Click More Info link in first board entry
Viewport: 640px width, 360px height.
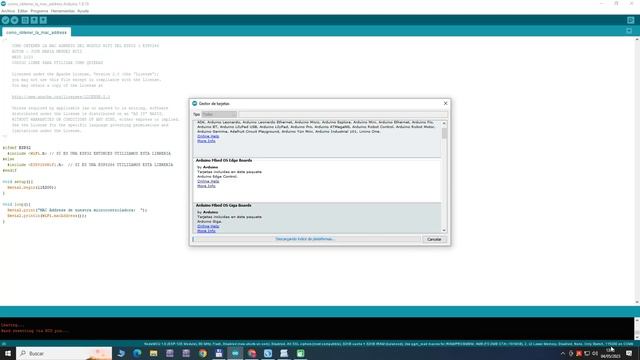[x=206, y=141]
